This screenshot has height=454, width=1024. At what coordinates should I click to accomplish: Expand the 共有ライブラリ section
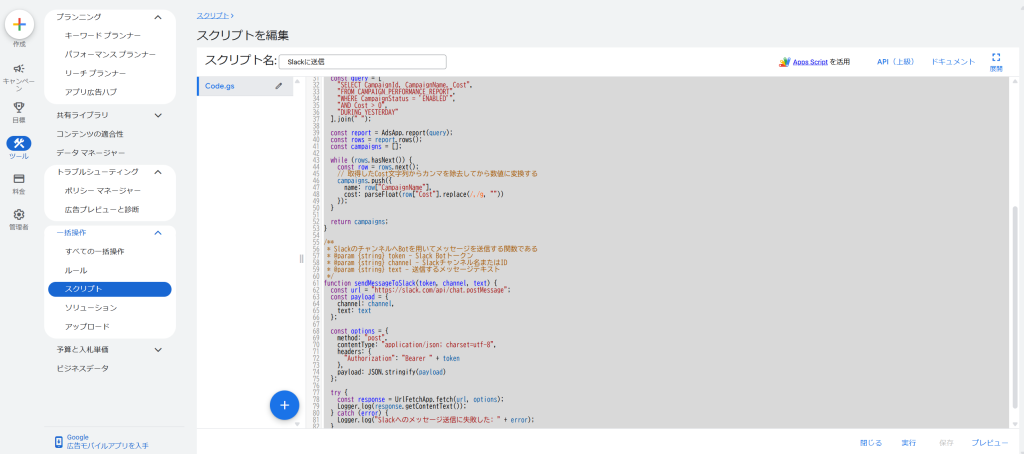tap(158, 115)
